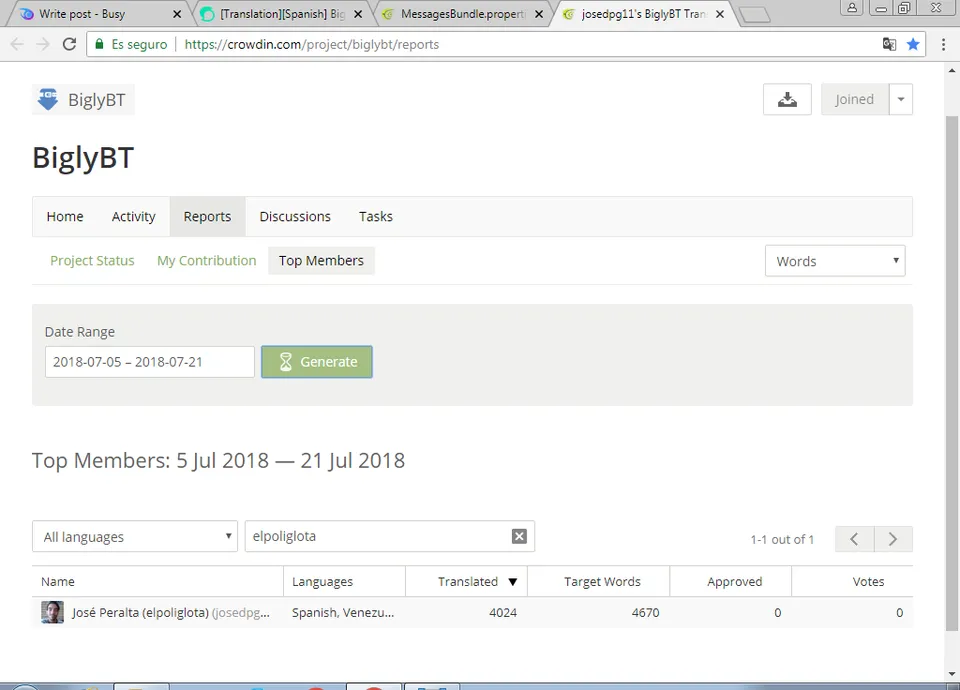Close the MessagesBundle.properties browser tab
The height and width of the screenshot is (690, 960).
539,13
